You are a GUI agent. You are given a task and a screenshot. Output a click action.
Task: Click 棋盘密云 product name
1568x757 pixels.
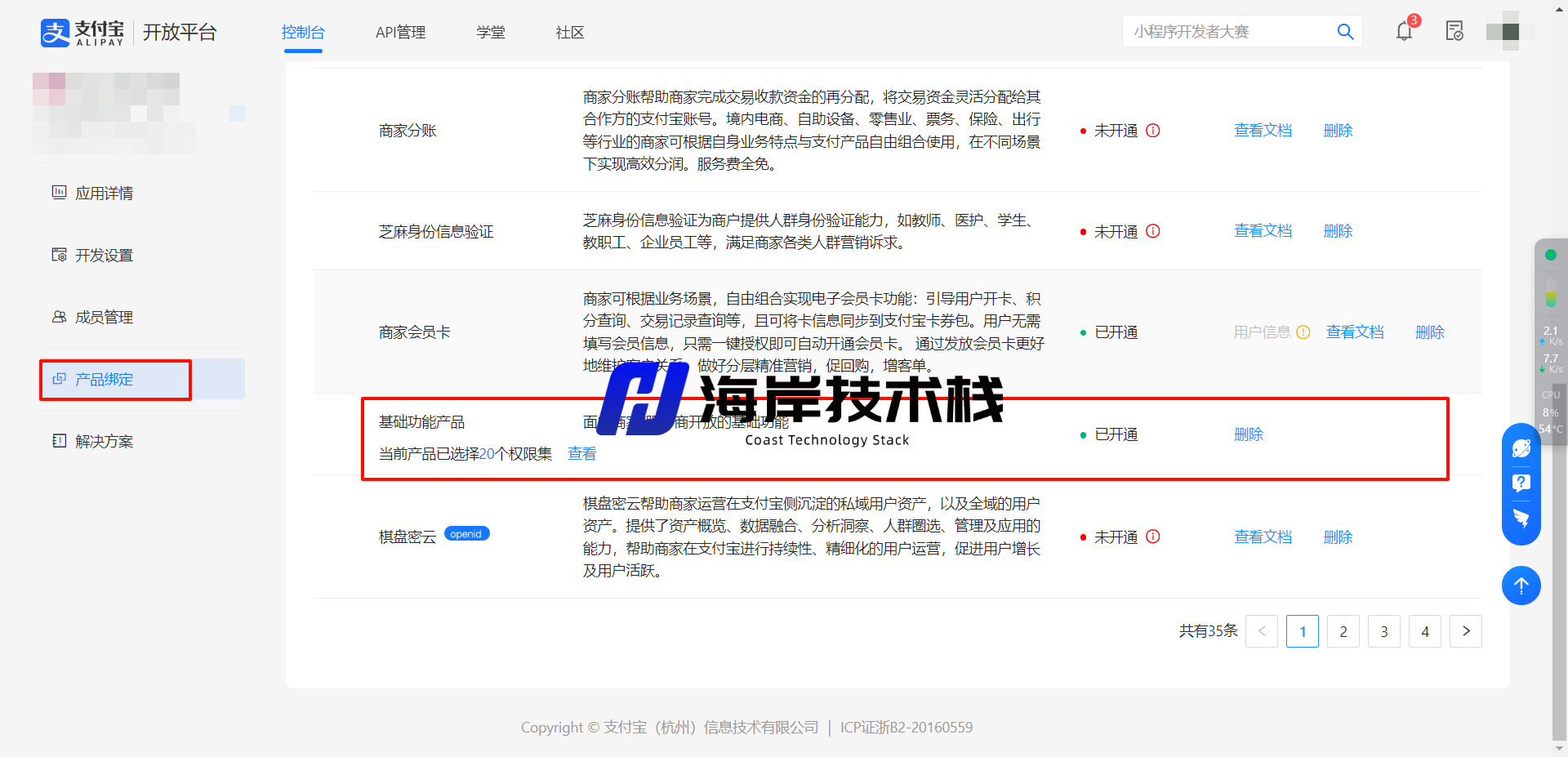[408, 537]
